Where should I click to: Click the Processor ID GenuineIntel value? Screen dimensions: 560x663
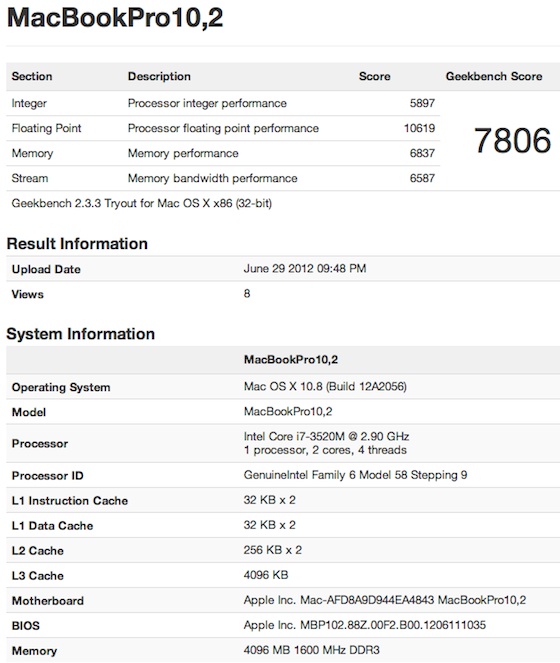pos(355,475)
